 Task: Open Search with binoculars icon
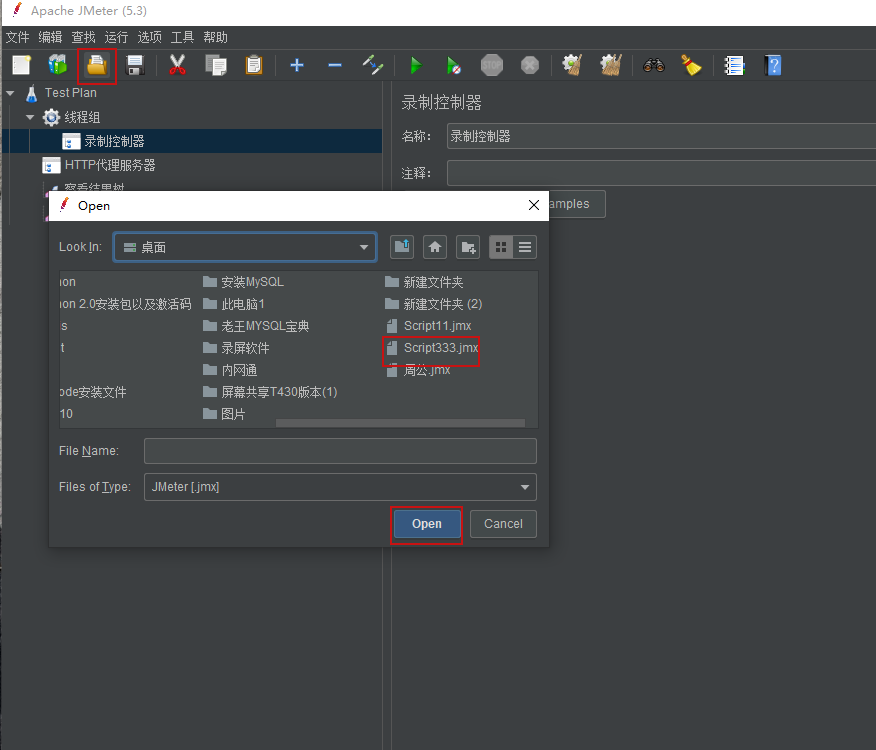click(654, 65)
